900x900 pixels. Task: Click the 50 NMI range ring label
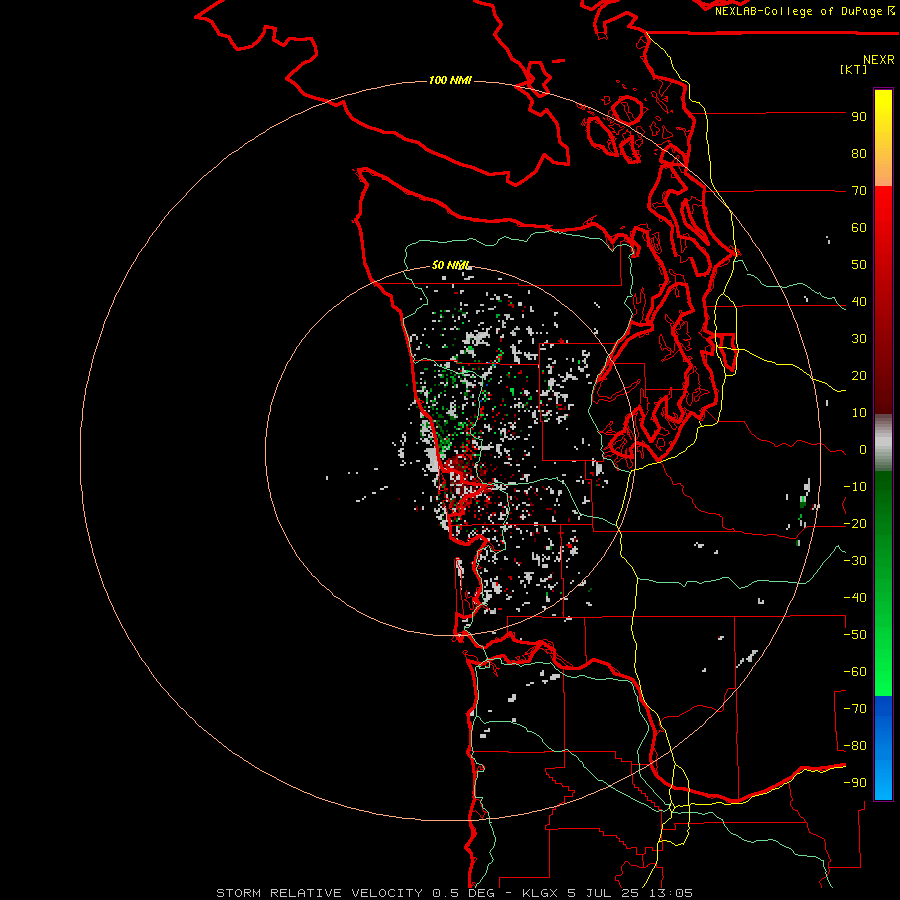pyautogui.click(x=451, y=265)
